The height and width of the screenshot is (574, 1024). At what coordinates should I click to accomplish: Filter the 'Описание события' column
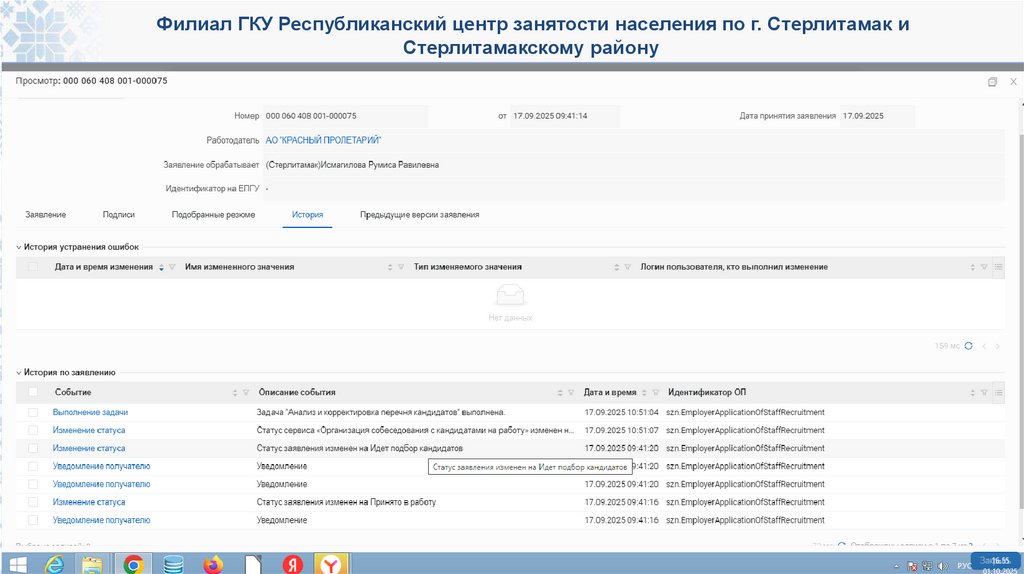(571, 392)
